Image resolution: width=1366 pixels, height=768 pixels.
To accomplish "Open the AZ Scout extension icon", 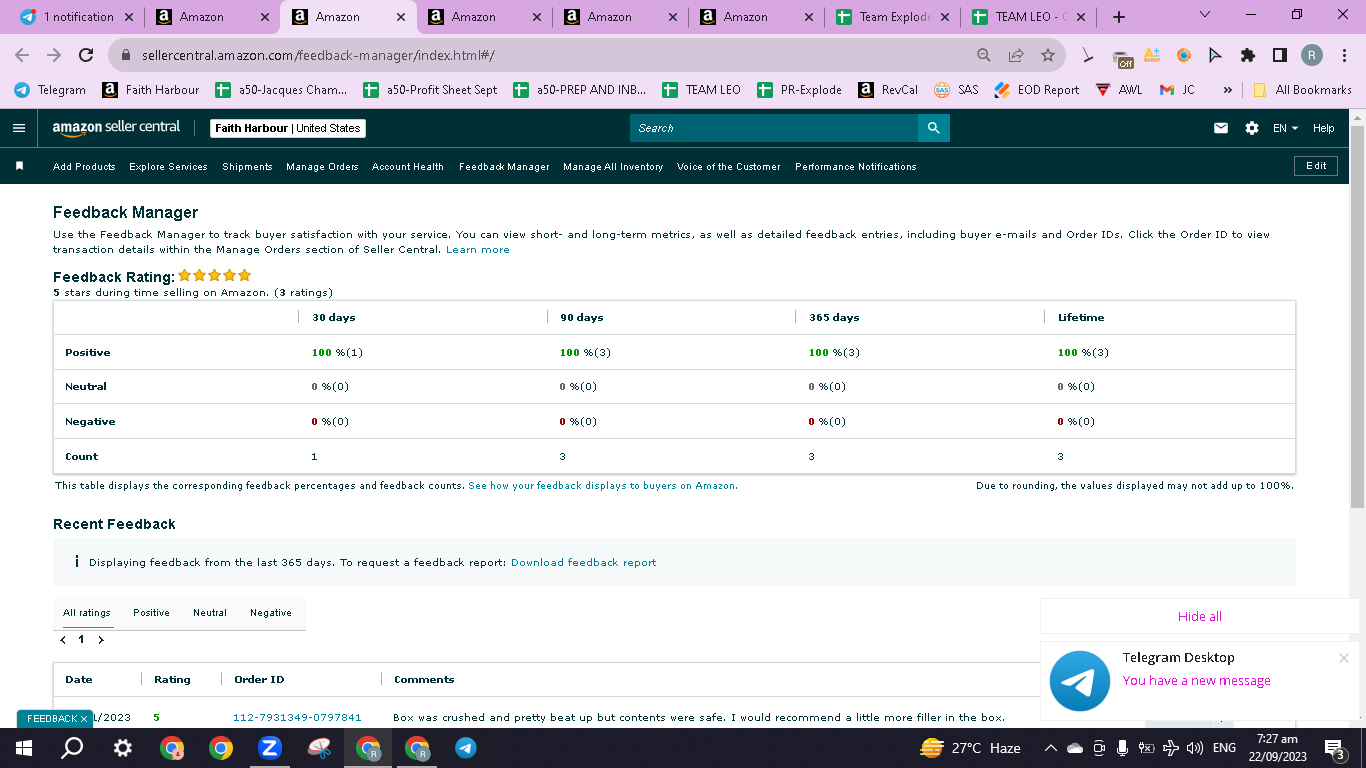I will (1152, 55).
